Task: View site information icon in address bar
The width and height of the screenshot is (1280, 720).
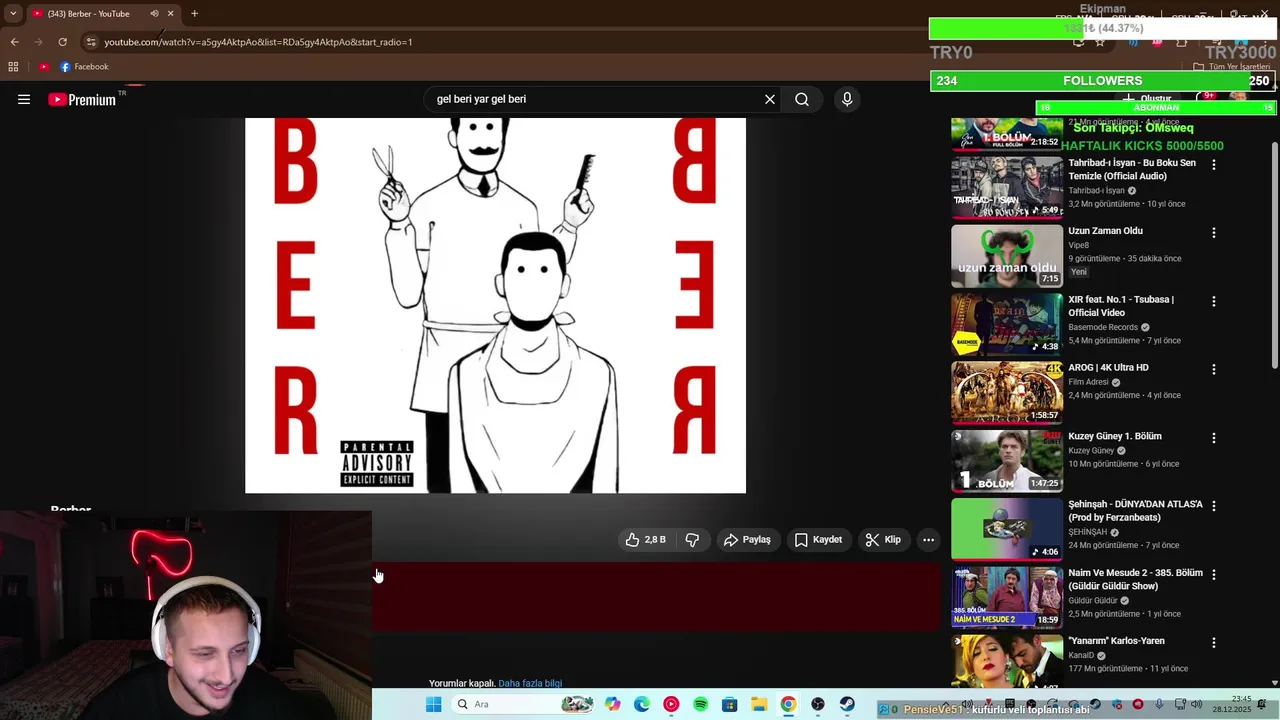Action: [91, 42]
